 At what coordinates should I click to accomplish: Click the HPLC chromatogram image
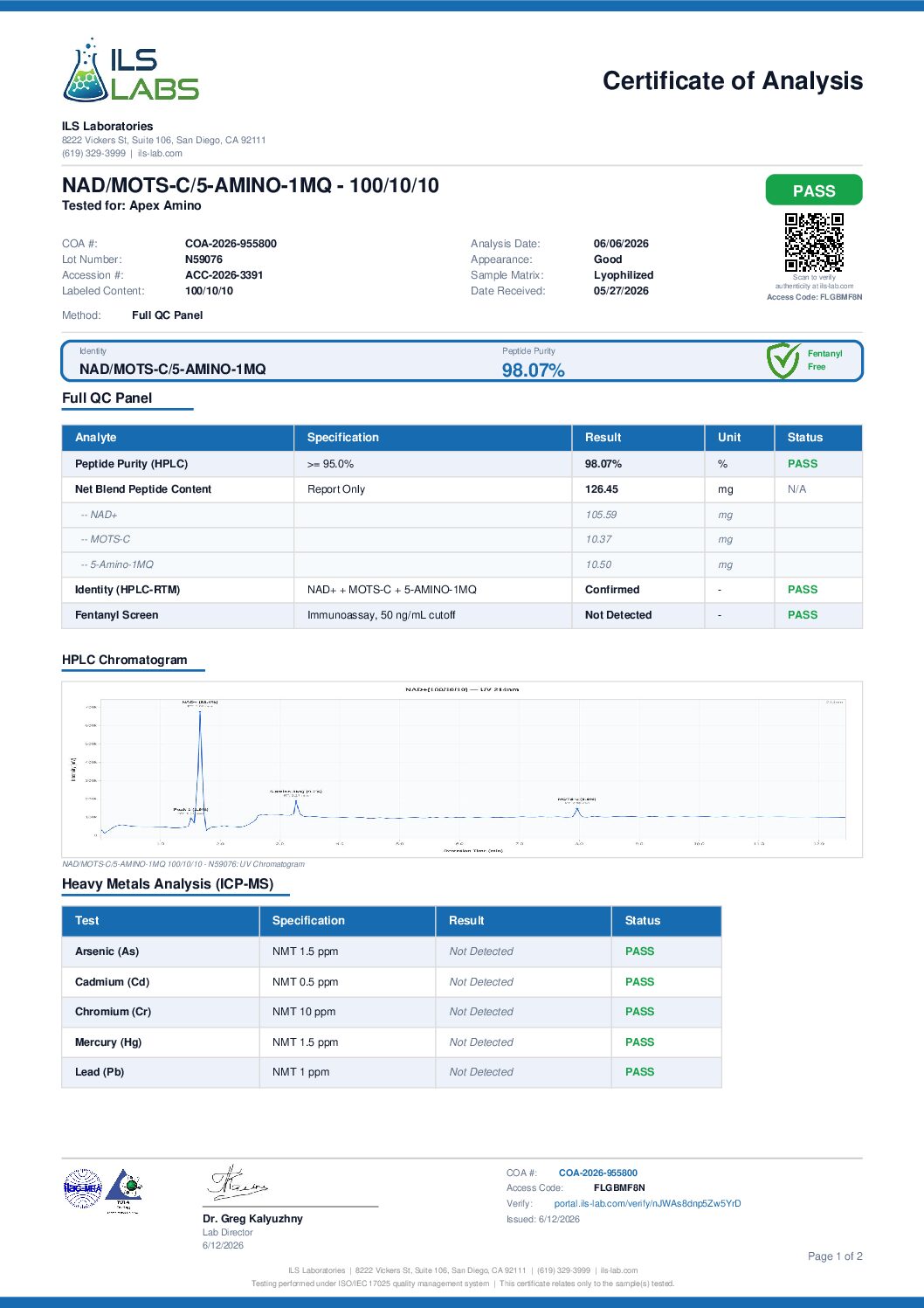tap(462, 770)
